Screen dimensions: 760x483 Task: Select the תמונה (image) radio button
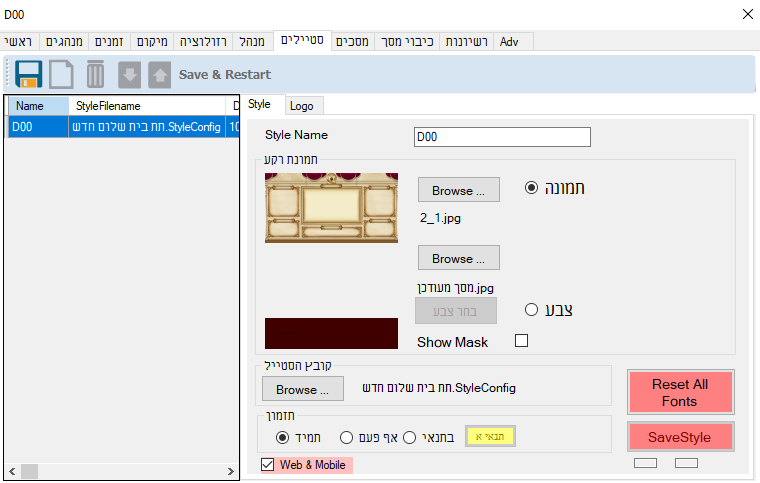coord(531,188)
